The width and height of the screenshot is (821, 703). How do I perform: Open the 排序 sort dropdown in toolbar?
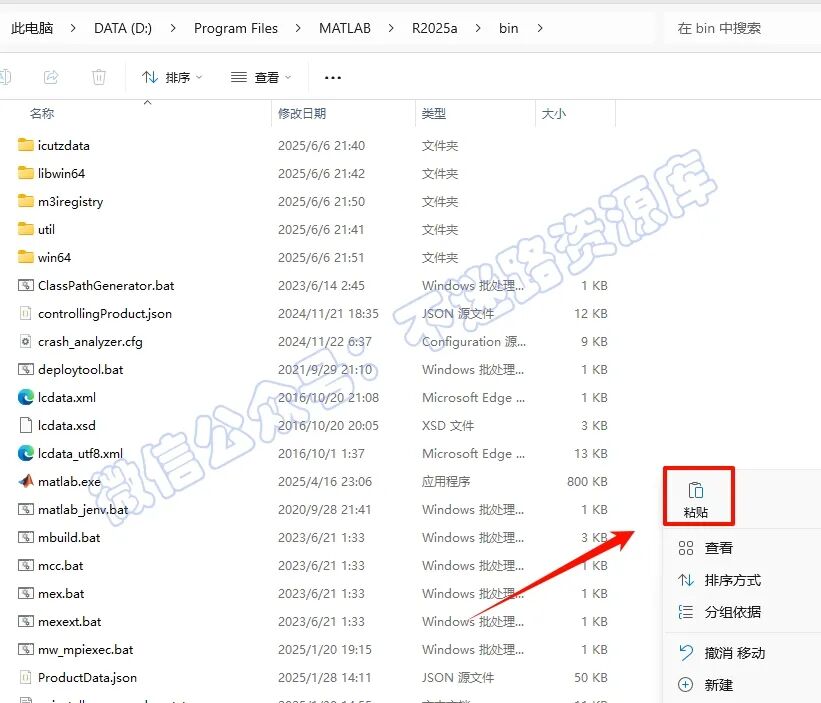tap(172, 77)
